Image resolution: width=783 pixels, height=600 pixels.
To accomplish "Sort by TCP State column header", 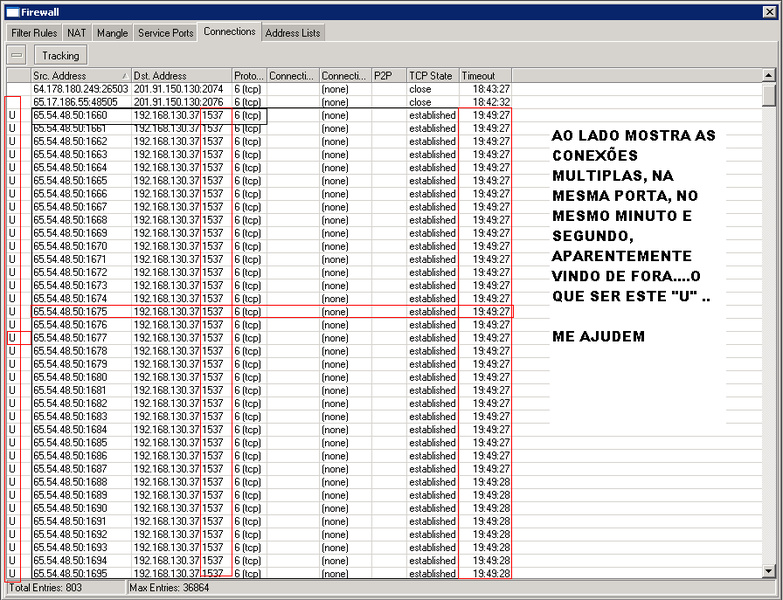I will point(431,76).
